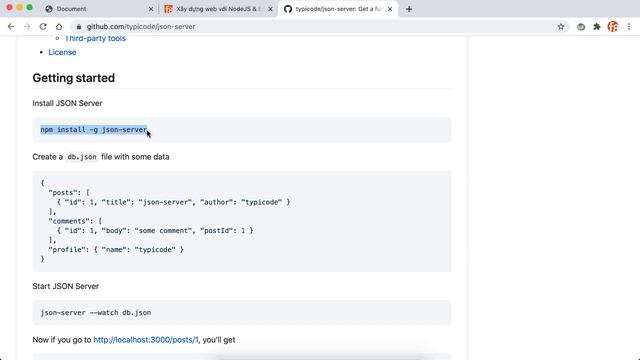Viewport: 640px width, 360px height.
Task: Open the Third-party tools link
Action: tap(95, 38)
